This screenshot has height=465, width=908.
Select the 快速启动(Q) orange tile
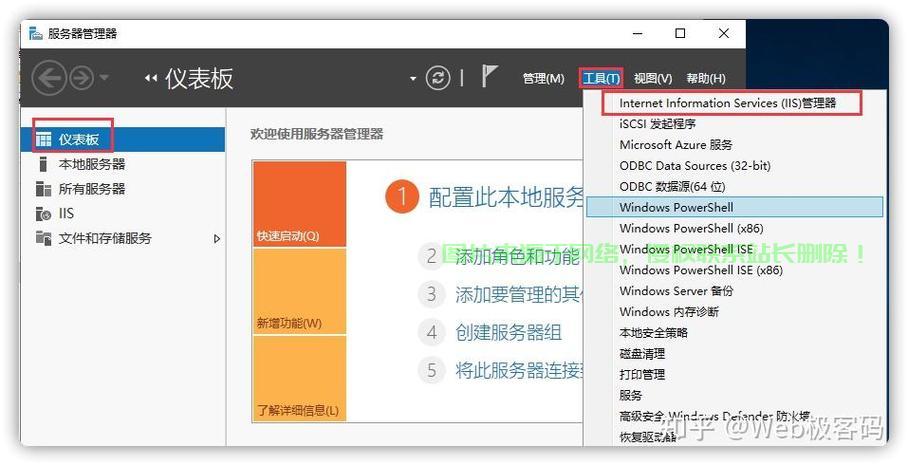pyautogui.click(x=299, y=204)
